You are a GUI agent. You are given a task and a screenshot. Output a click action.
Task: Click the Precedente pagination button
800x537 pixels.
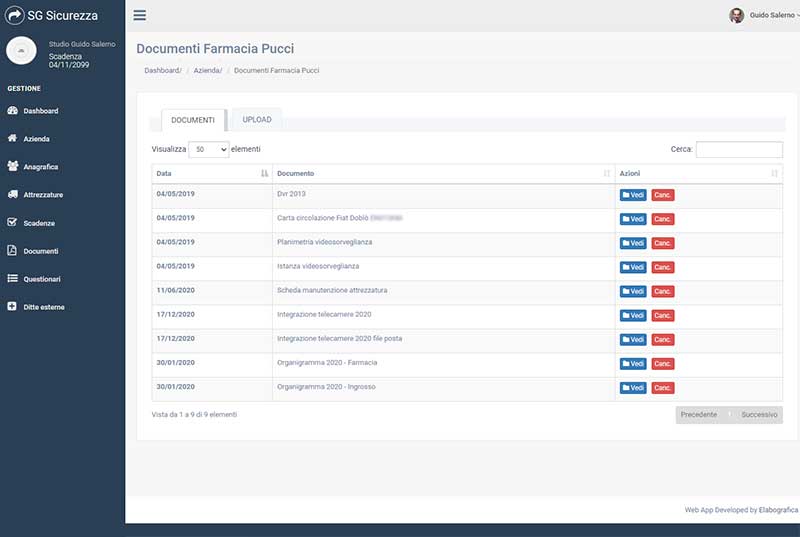point(699,415)
